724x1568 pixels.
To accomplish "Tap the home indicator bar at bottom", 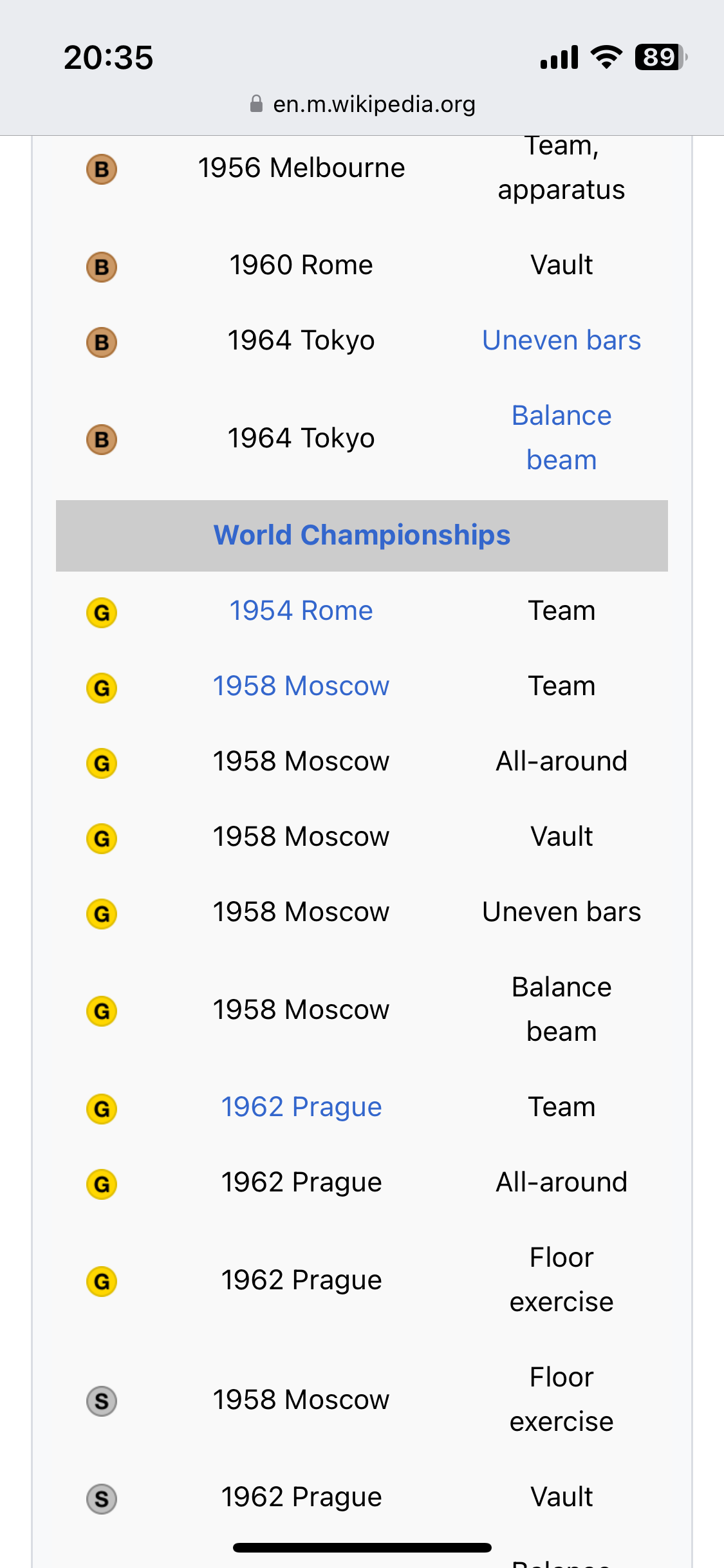I will tap(362, 1547).
